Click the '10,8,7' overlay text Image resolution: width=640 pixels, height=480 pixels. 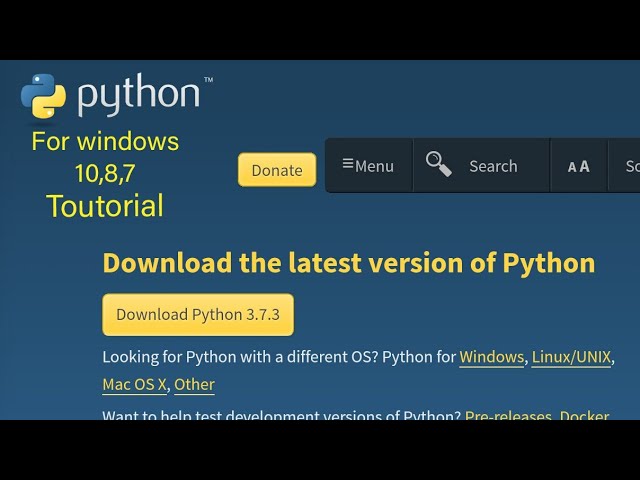coord(105,173)
